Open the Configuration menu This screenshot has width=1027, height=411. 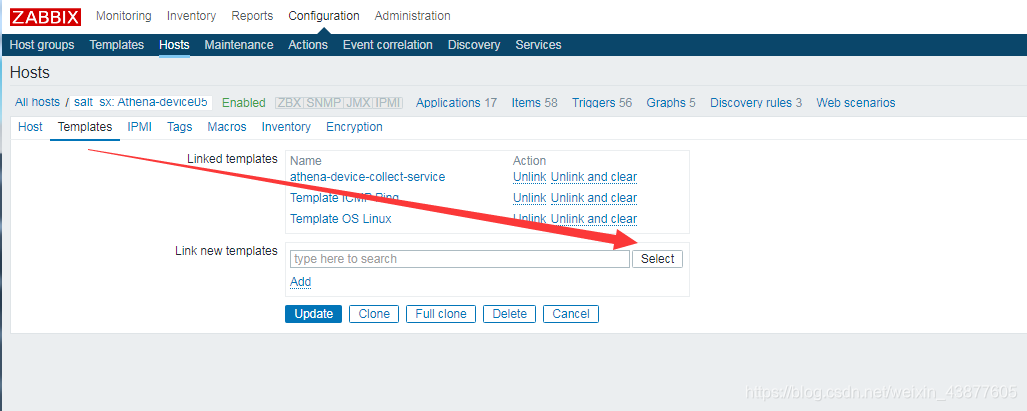324,16
